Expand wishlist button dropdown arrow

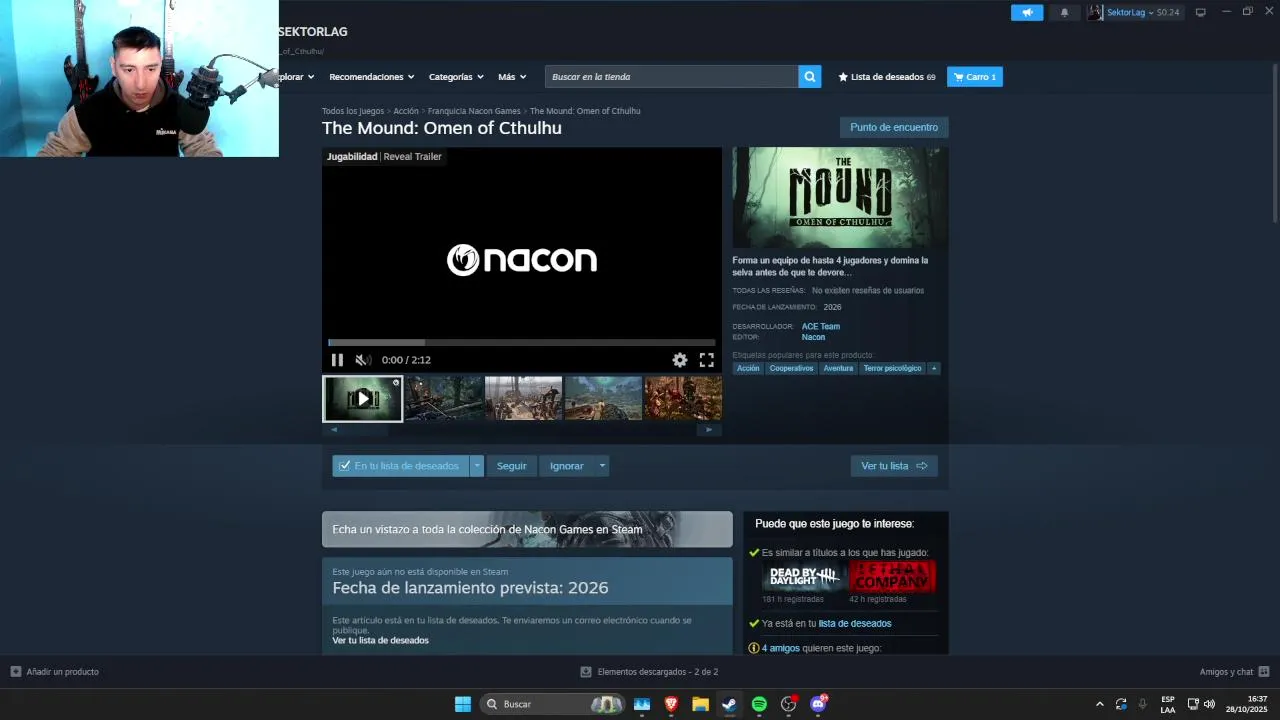click(x=477, y=466)
